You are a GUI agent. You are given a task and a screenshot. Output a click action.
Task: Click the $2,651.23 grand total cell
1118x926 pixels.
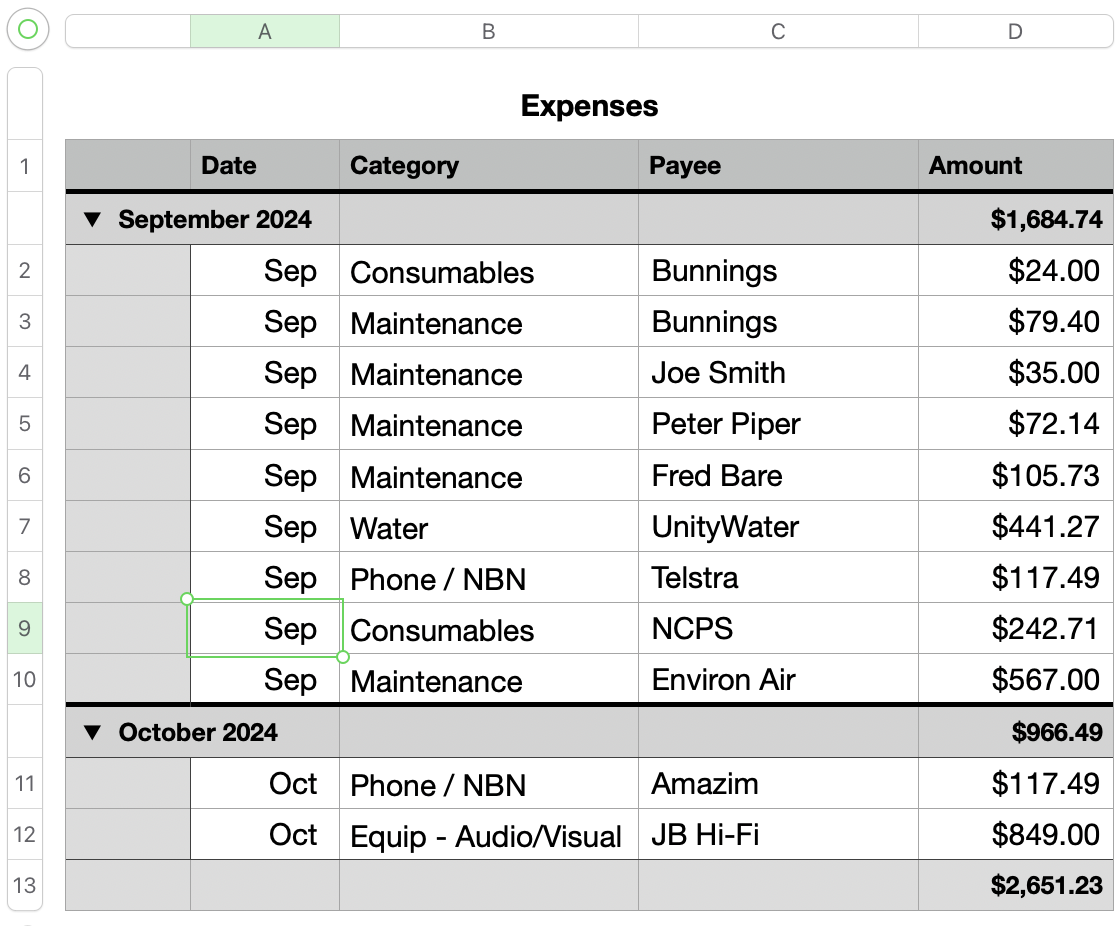tap(1015, 885)
